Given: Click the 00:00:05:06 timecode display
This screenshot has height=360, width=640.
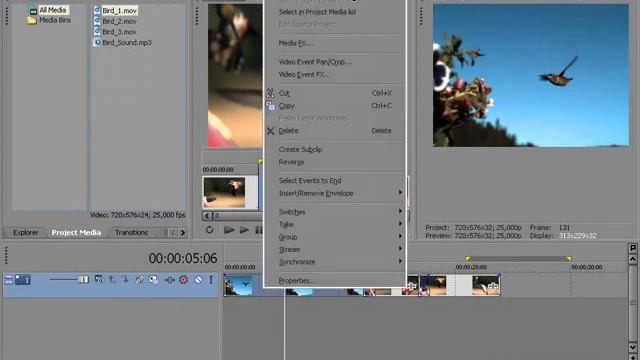Looking at the screenshot, I should tap(183, 258).
